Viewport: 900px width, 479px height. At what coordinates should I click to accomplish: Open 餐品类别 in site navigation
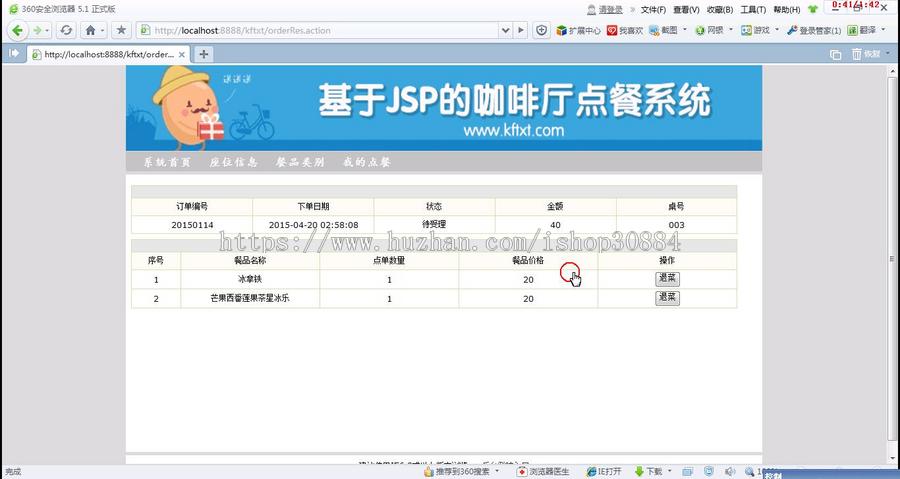(300, 162)
